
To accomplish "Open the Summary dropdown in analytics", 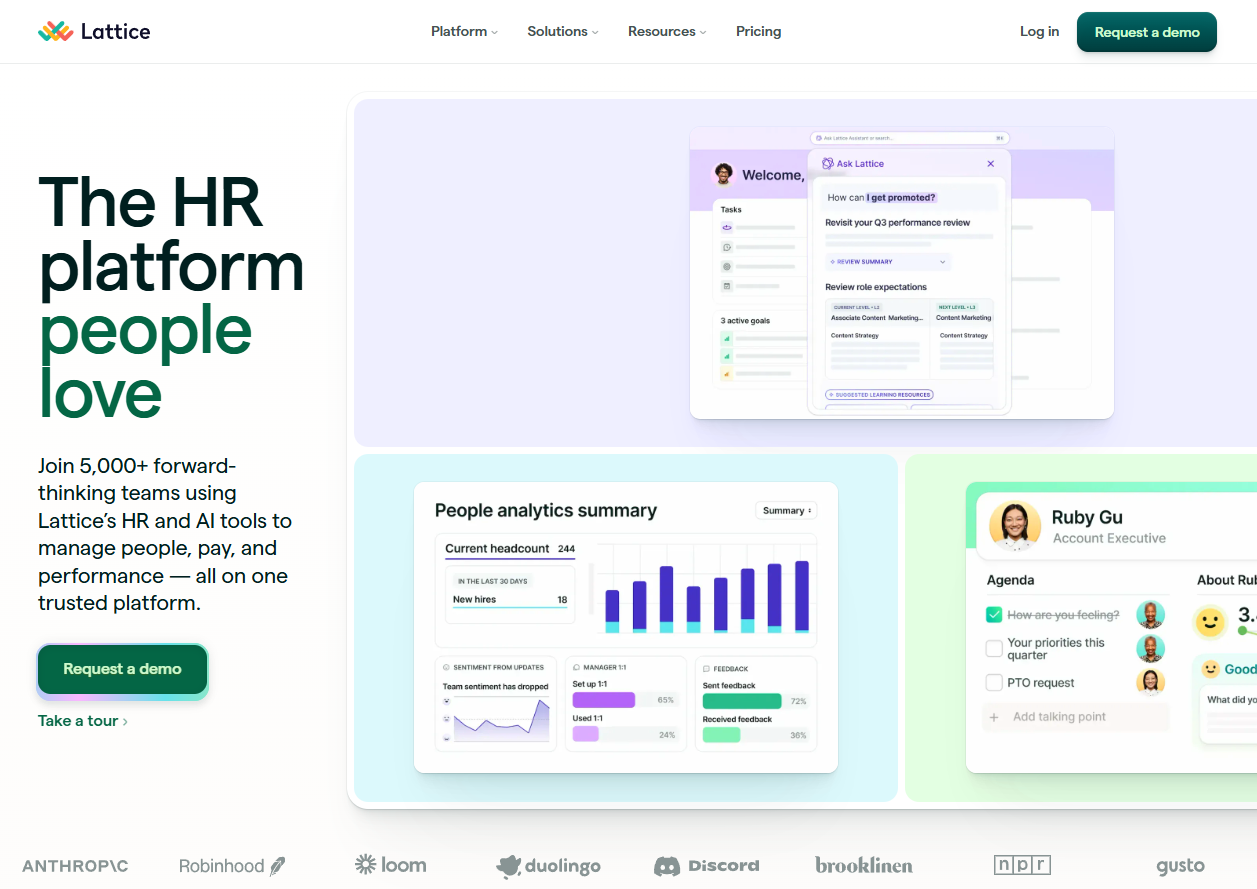I will point(786,511).
